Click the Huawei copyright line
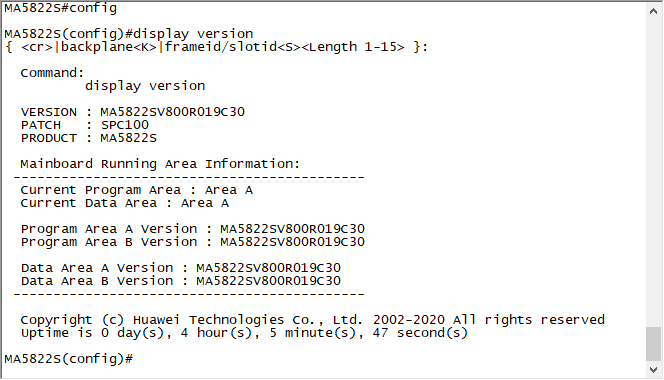Image resolution: width=664 pixels, height=380 pixels. click(x=313, y=320)
